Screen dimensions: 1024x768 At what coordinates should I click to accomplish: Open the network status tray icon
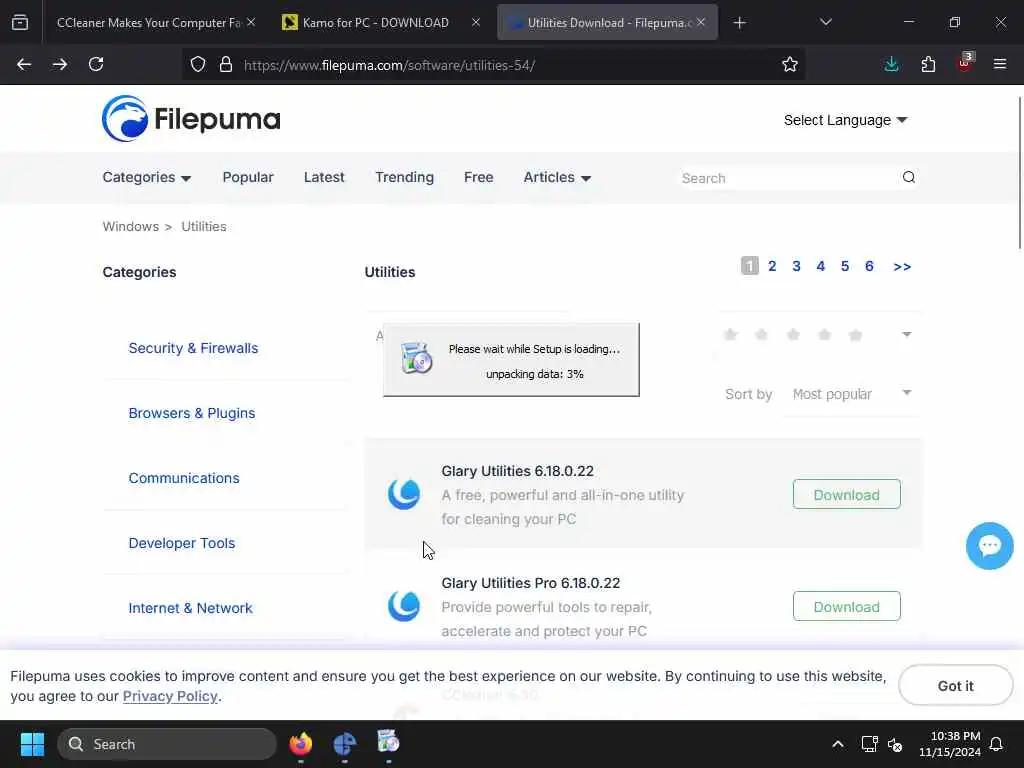pyautogui.click(x=869, y=744)
